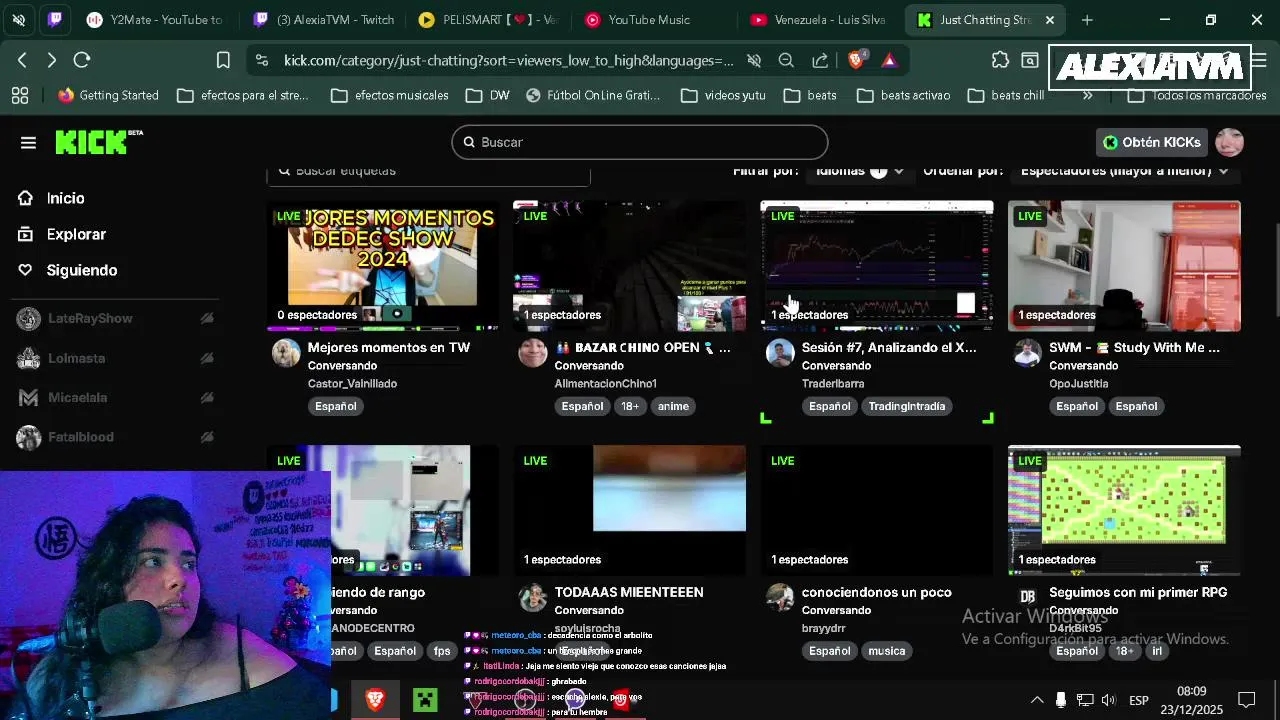The image size is (1280, 720).
Task: Open a new browser tab
Action: (1087, 20)
